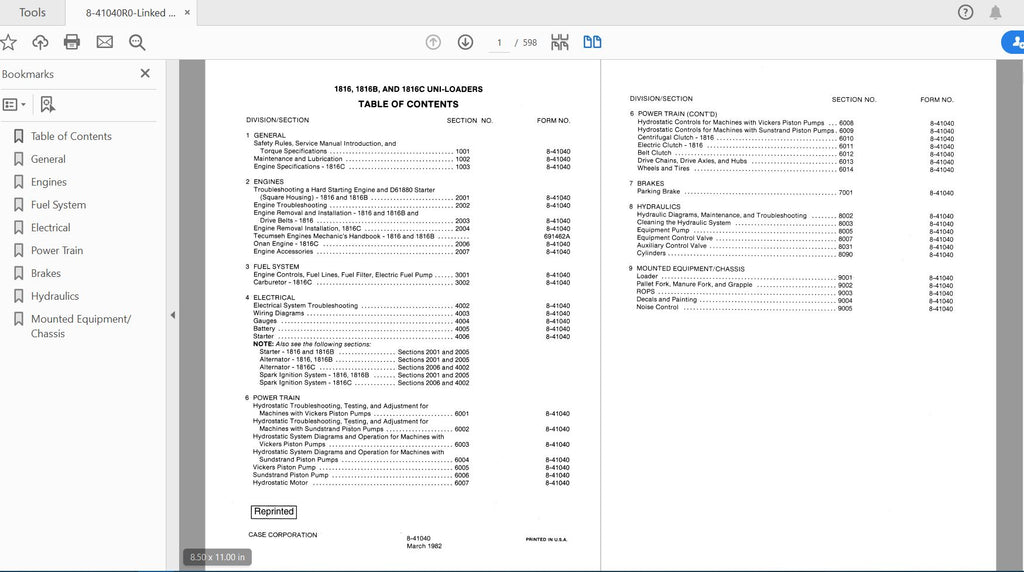Click the bookmark icon beside General
Image resolution: width=1024 pixels, height=572 pixels.
click(x=18, y=159)
